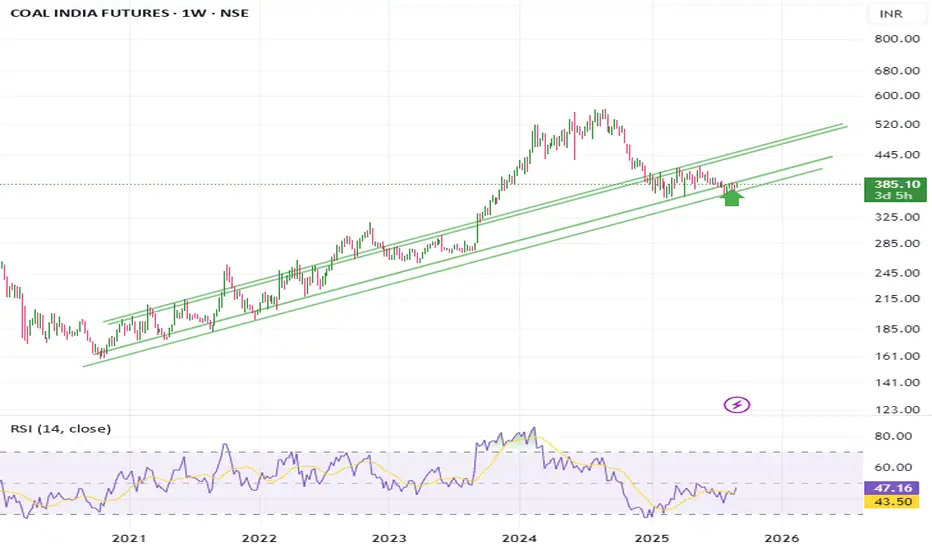
Task: Click the 2023 label on time axis
Action: tap(389, 538)
